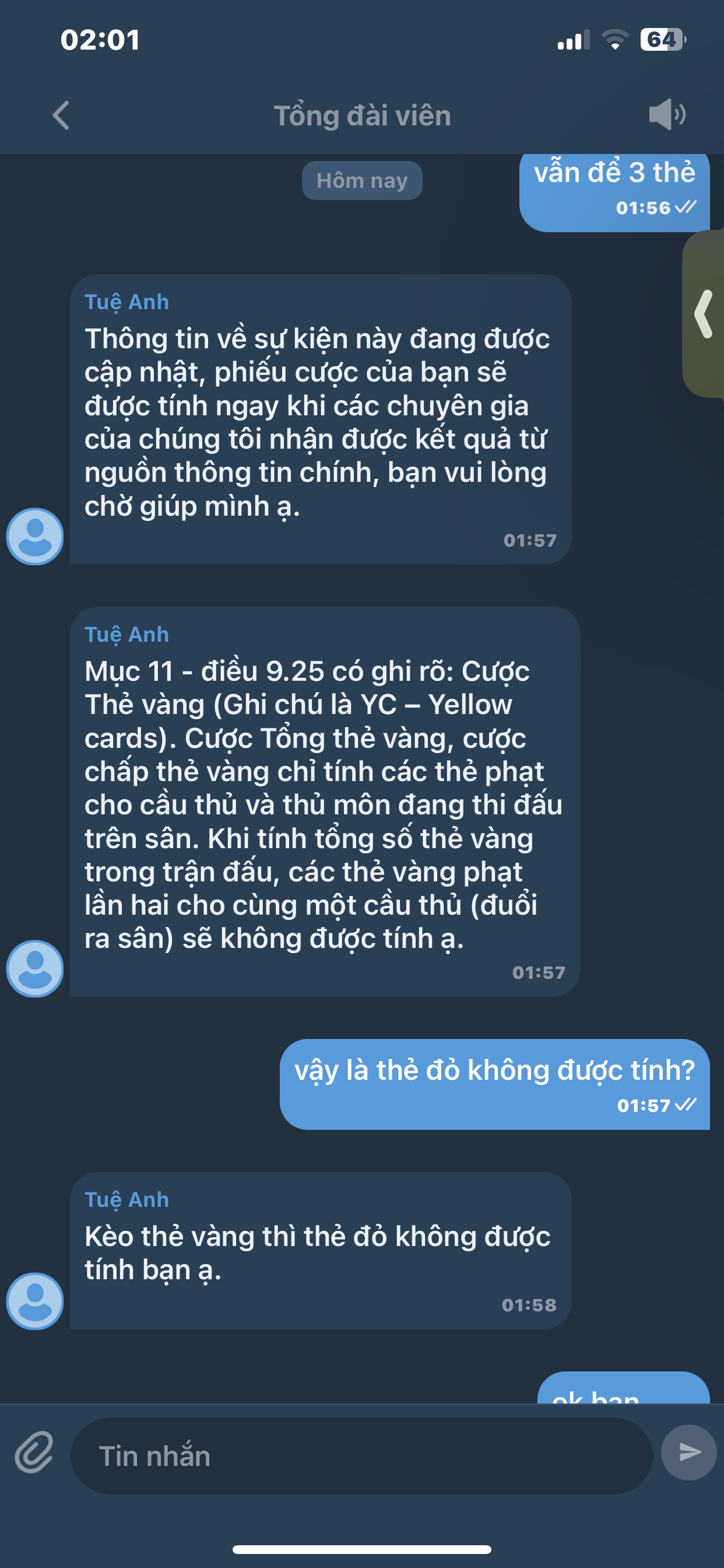Open Tuệ Anh avatar beside Mục 11 message
Screen dimensions: 724x1568
coord(34,969)
